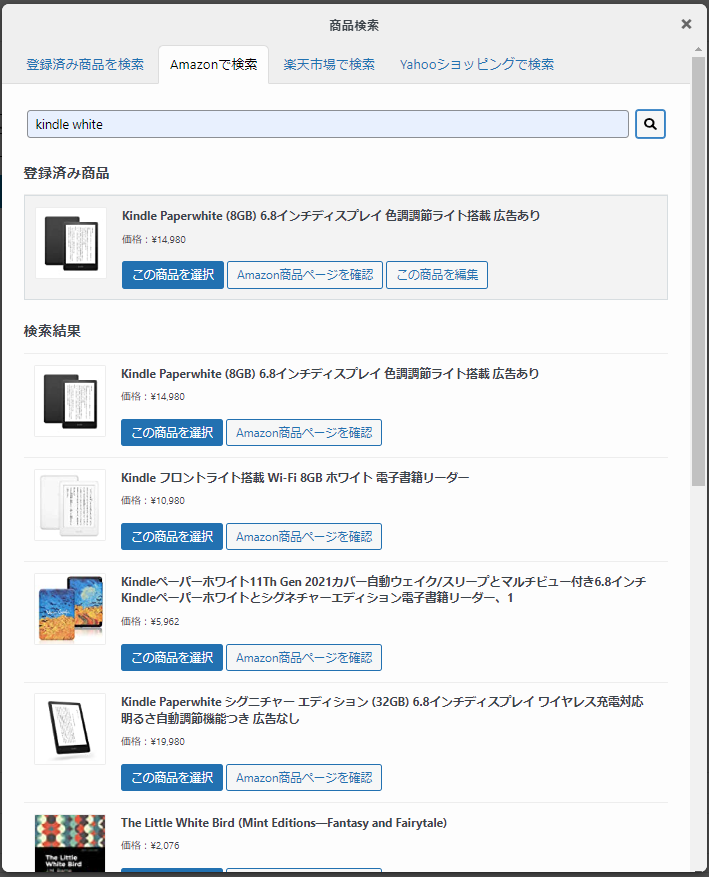Screen dimensions: 709x877
Task: Click the dialog's vertical scrollbar thumb
Action: click(x=698, y=271)
